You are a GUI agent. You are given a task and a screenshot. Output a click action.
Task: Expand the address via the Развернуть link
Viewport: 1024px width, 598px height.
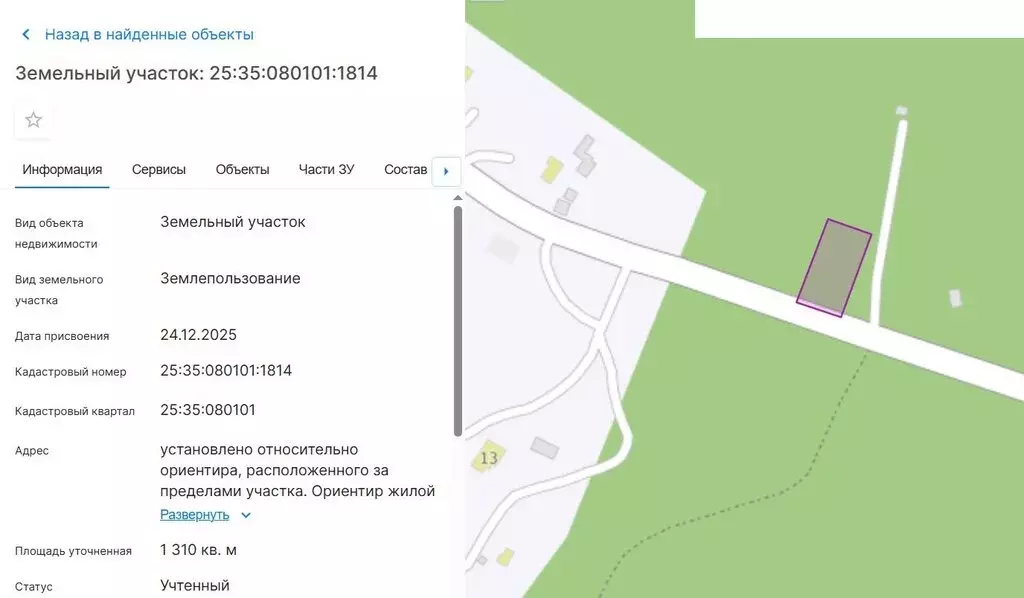(194, 513)
